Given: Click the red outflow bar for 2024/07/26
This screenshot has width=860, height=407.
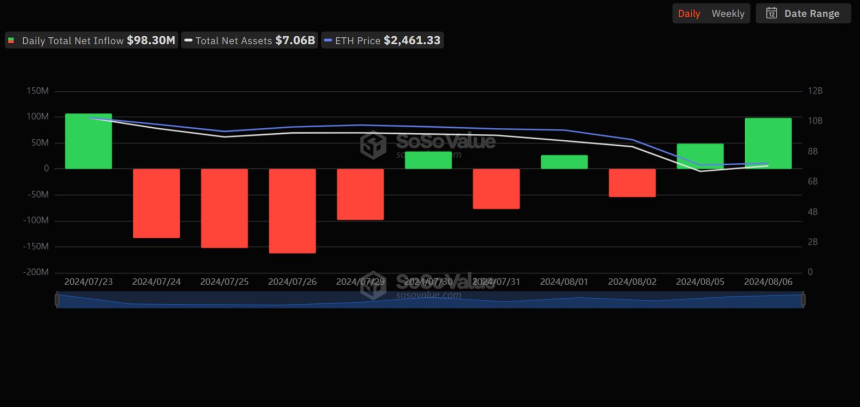Looking at the screenshot, I should click(x=292, y=211).
